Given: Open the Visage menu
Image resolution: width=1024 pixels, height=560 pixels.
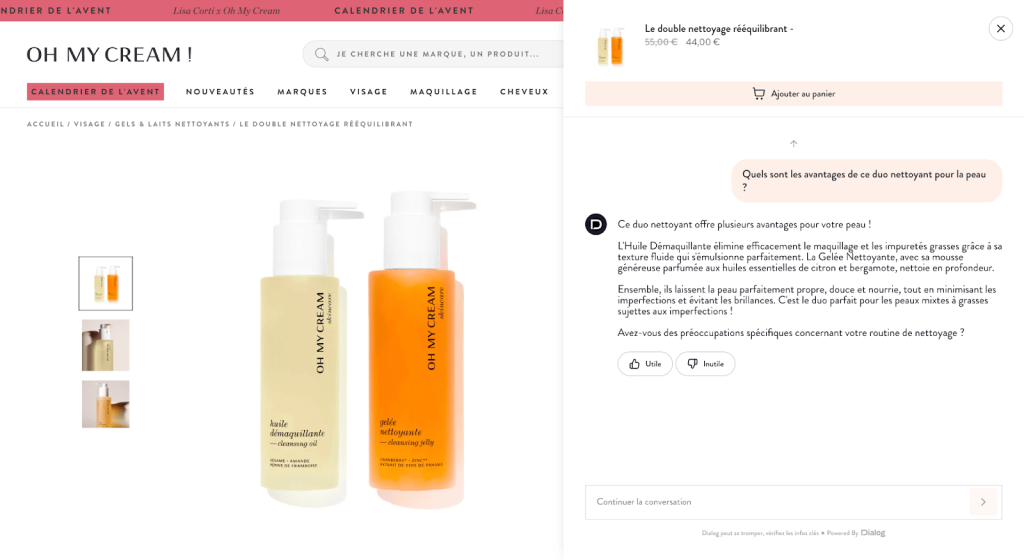Looking at the screenshot, I should point(368,91).
